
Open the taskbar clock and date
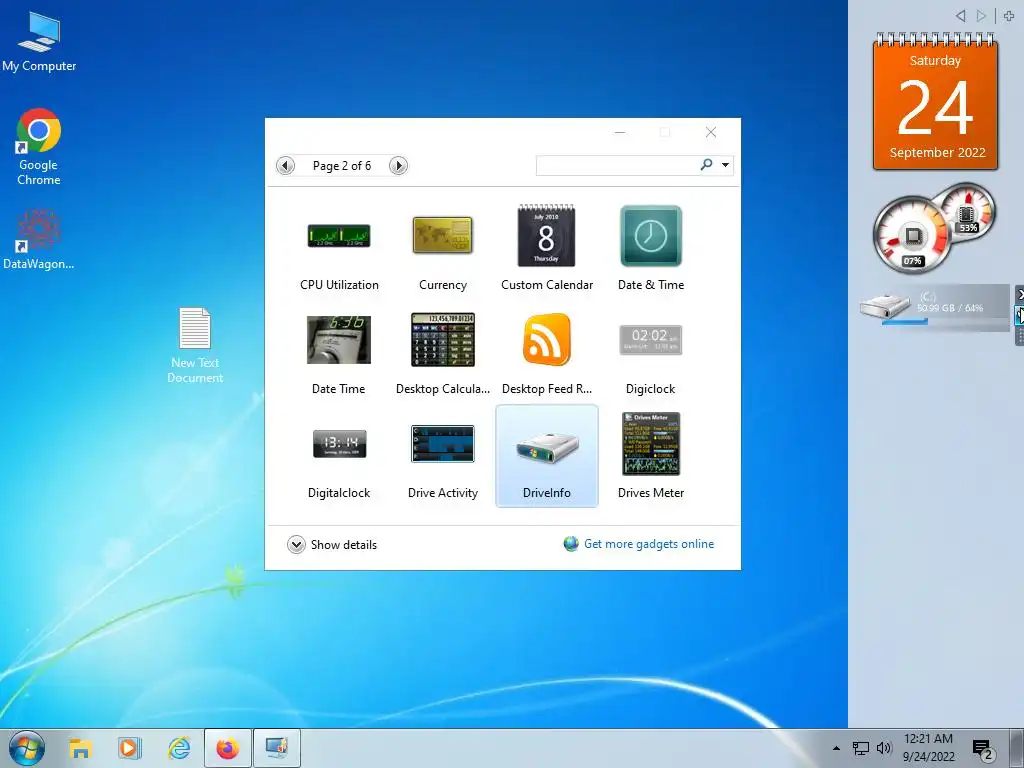pos(929,748)
